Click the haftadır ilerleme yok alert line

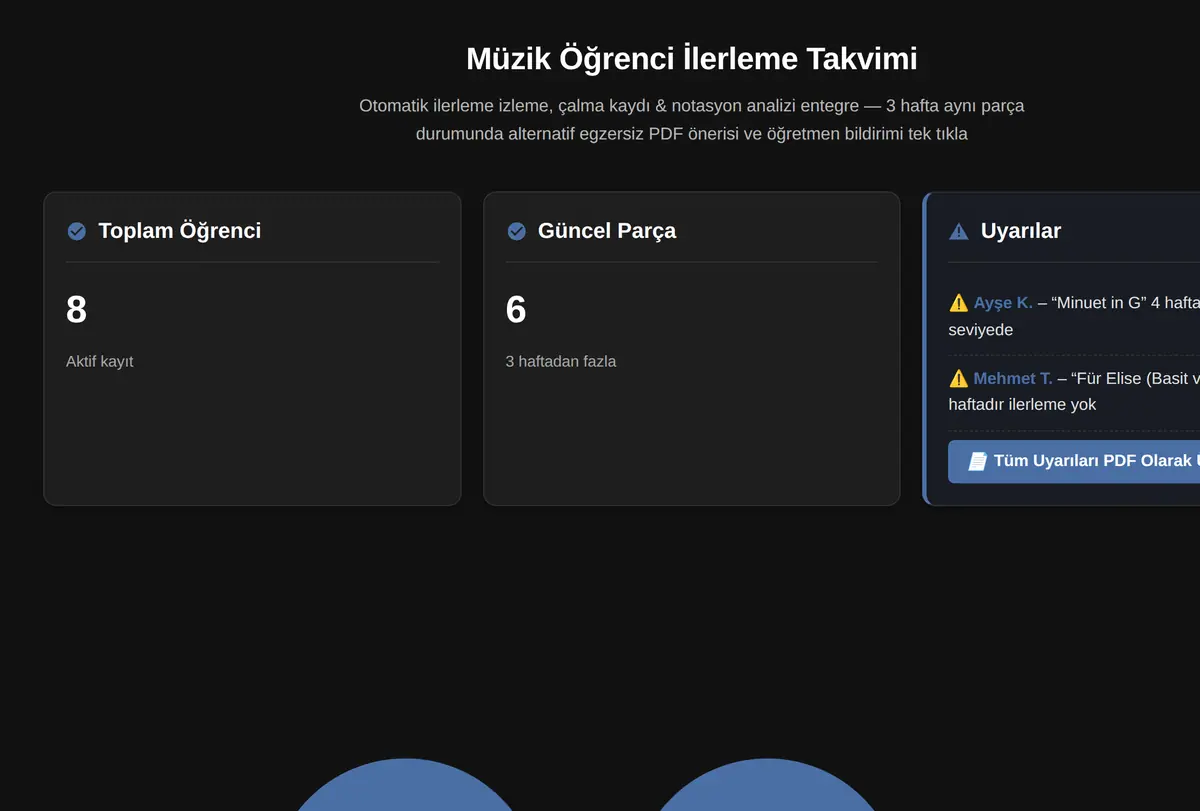click(x=1022, y=405)
